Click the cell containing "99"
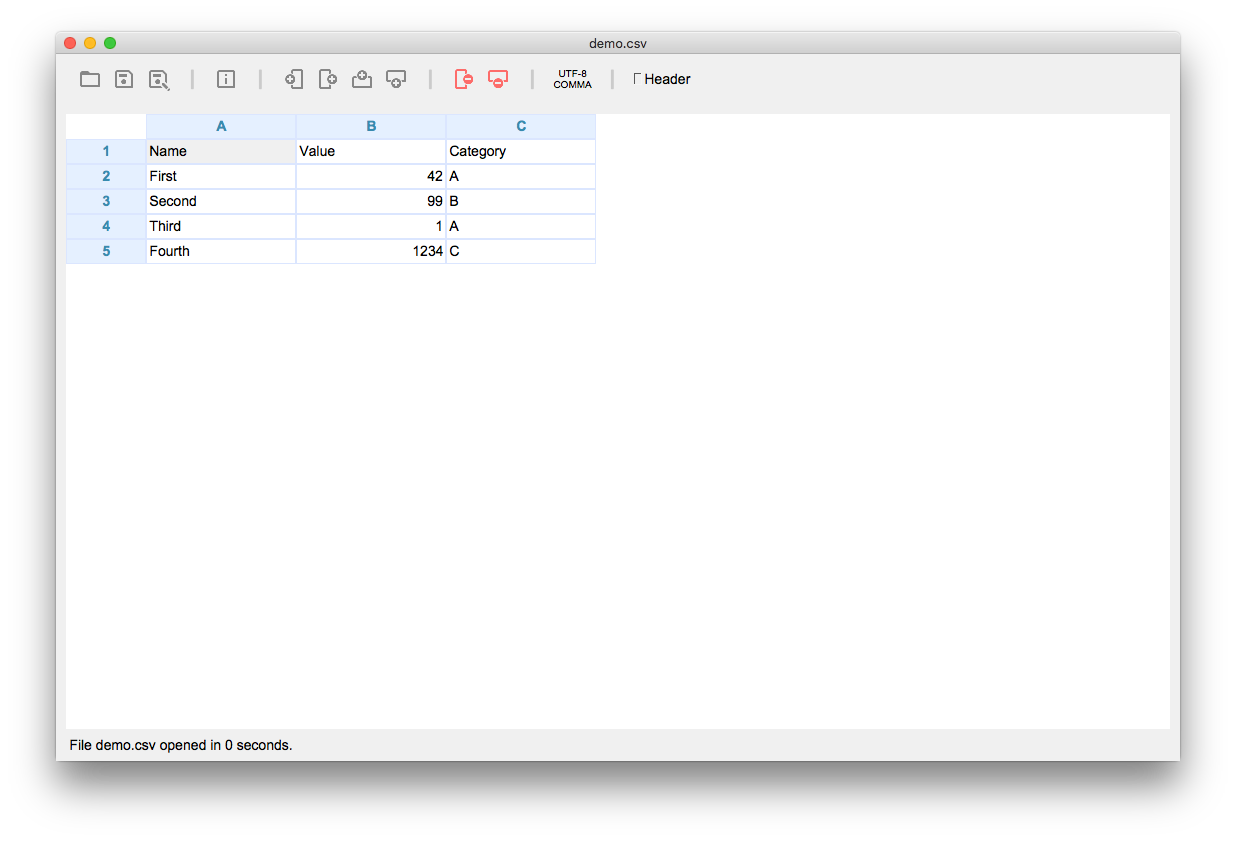 371,201
